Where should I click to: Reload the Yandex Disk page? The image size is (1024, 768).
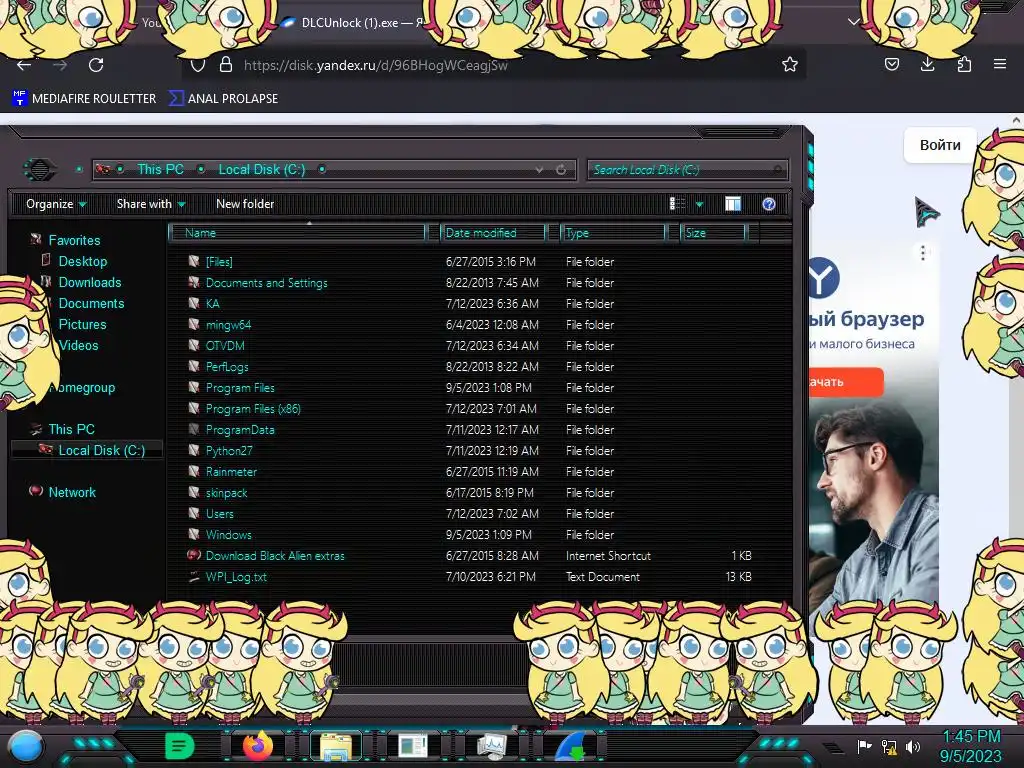(96, 65)
